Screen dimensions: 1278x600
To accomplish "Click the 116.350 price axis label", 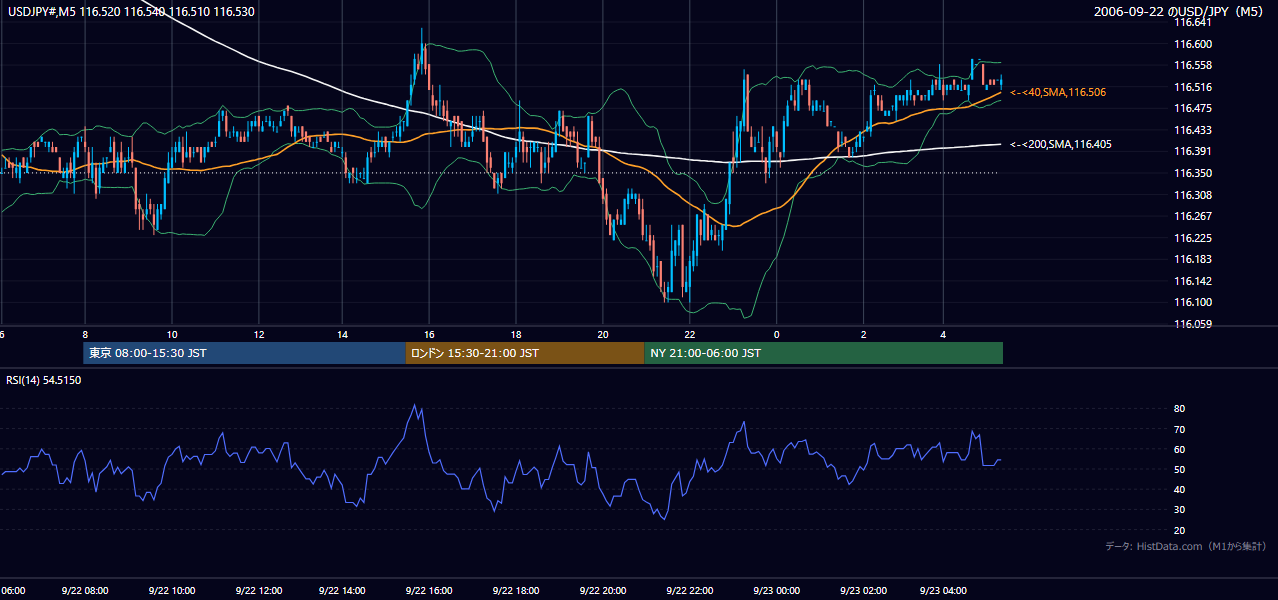I will 1194,173.
